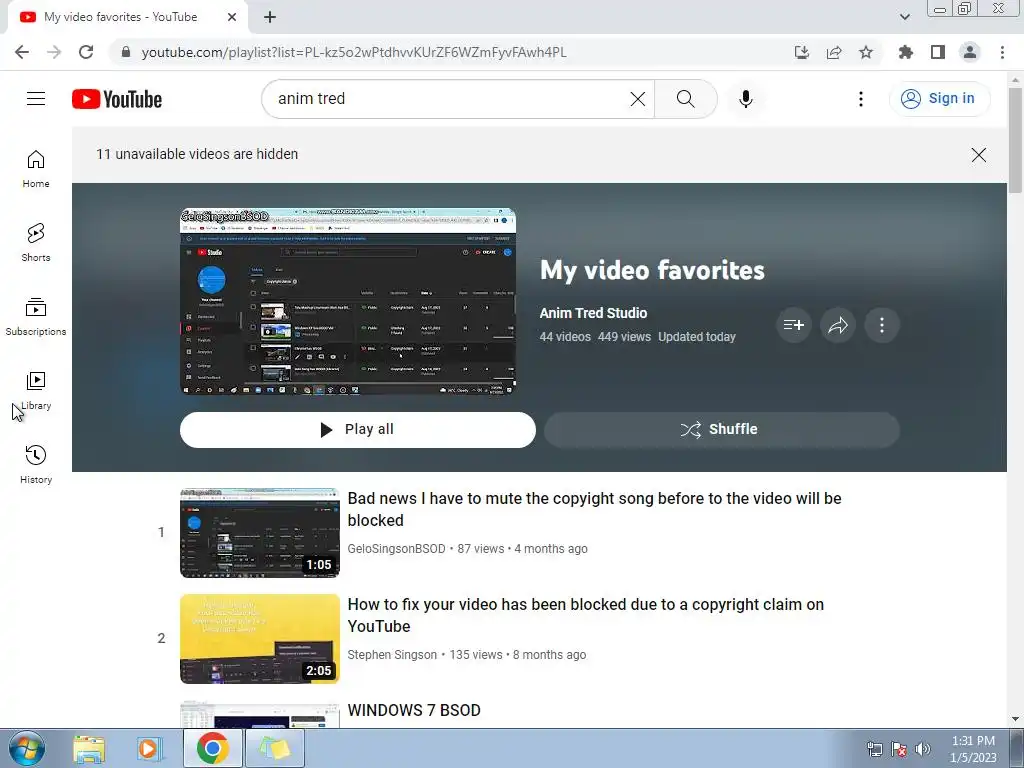Viewport: 1024px width, 768px height.
Task: Click the taskbar clock showing 1:31 PM
Action: [973, 749]
